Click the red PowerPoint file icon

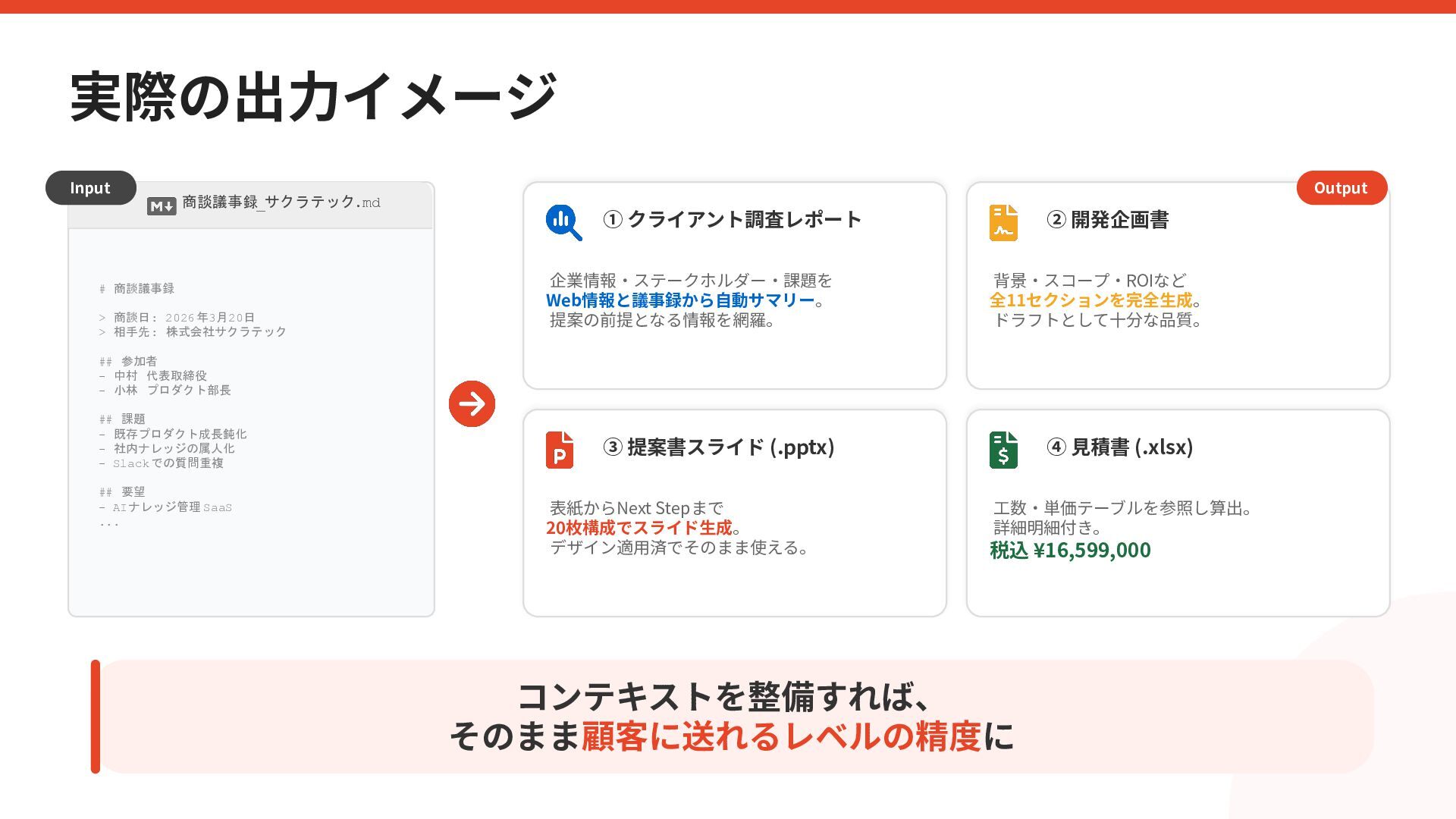(560, 450)
